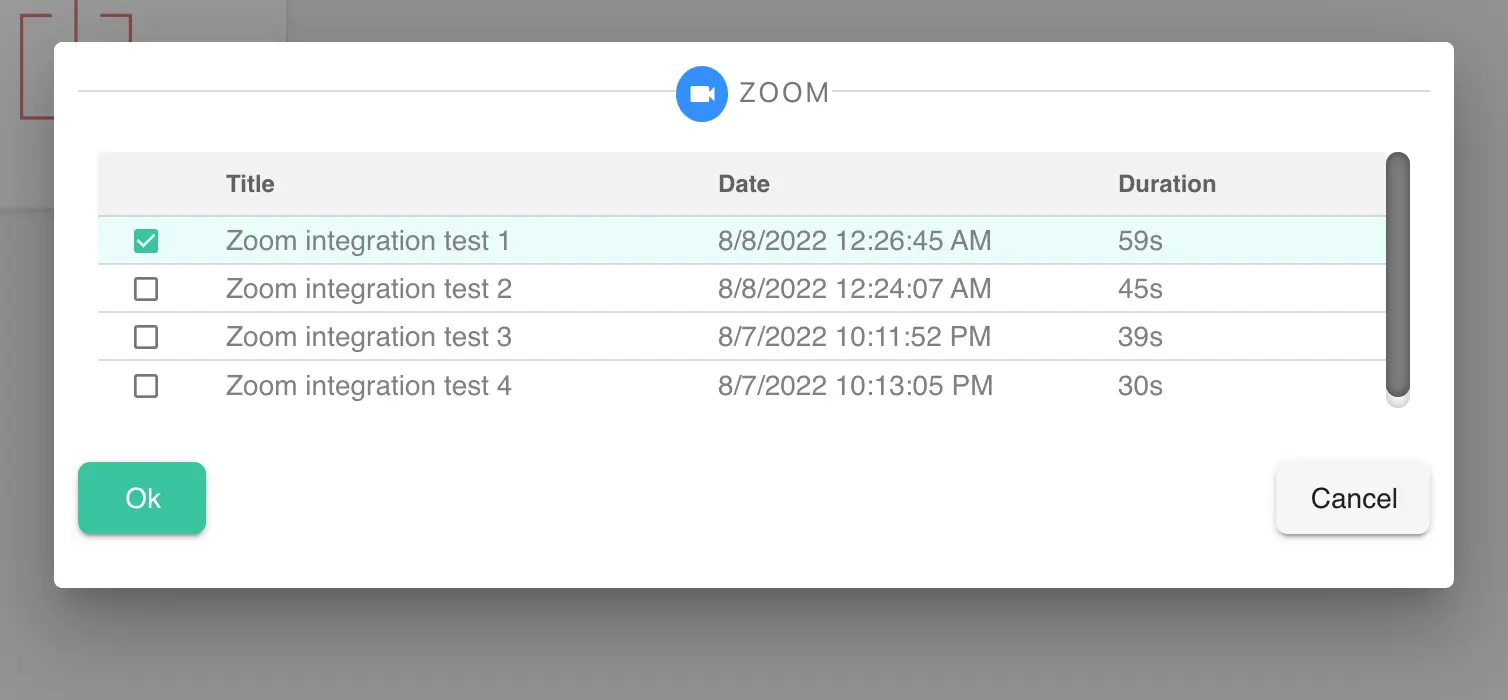Check the Zoom integration test 2 checkbox

146,289
